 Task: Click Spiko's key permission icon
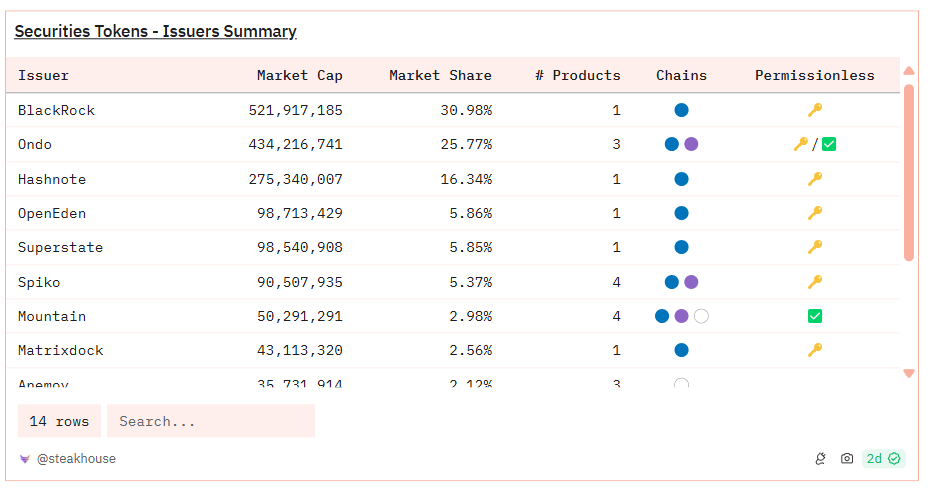pos(815,281)
